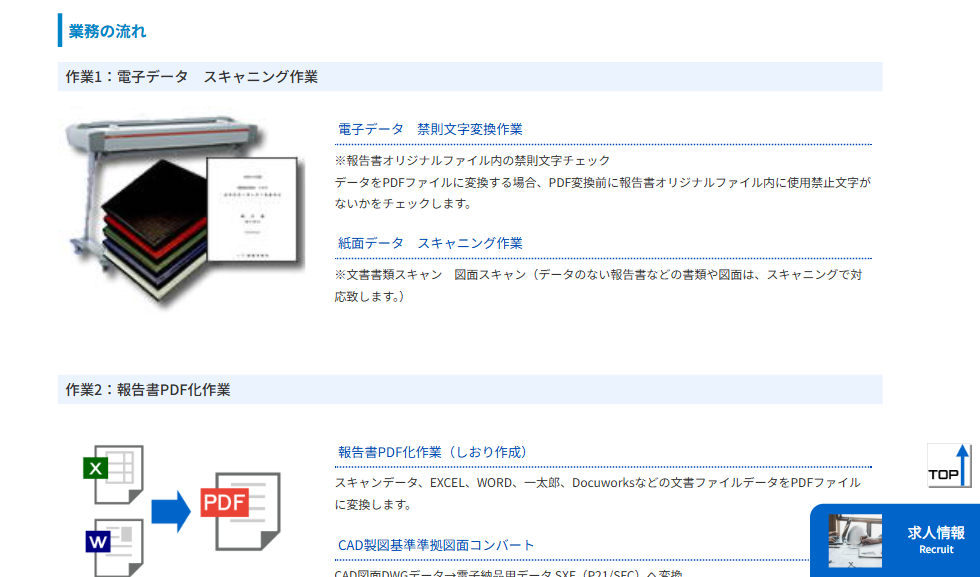
Task: Click the 禁則文字チェック description paragraph
Action: (x=602, y=182)
